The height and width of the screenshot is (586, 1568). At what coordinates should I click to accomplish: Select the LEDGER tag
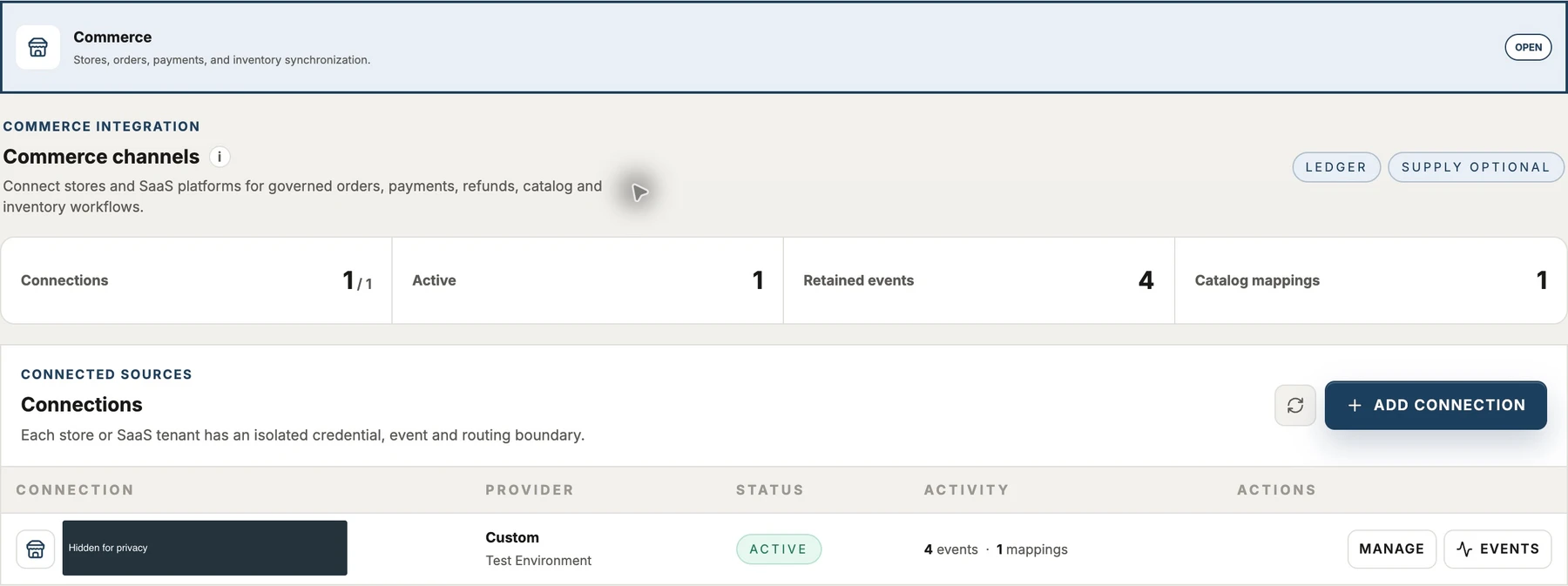1336,167
